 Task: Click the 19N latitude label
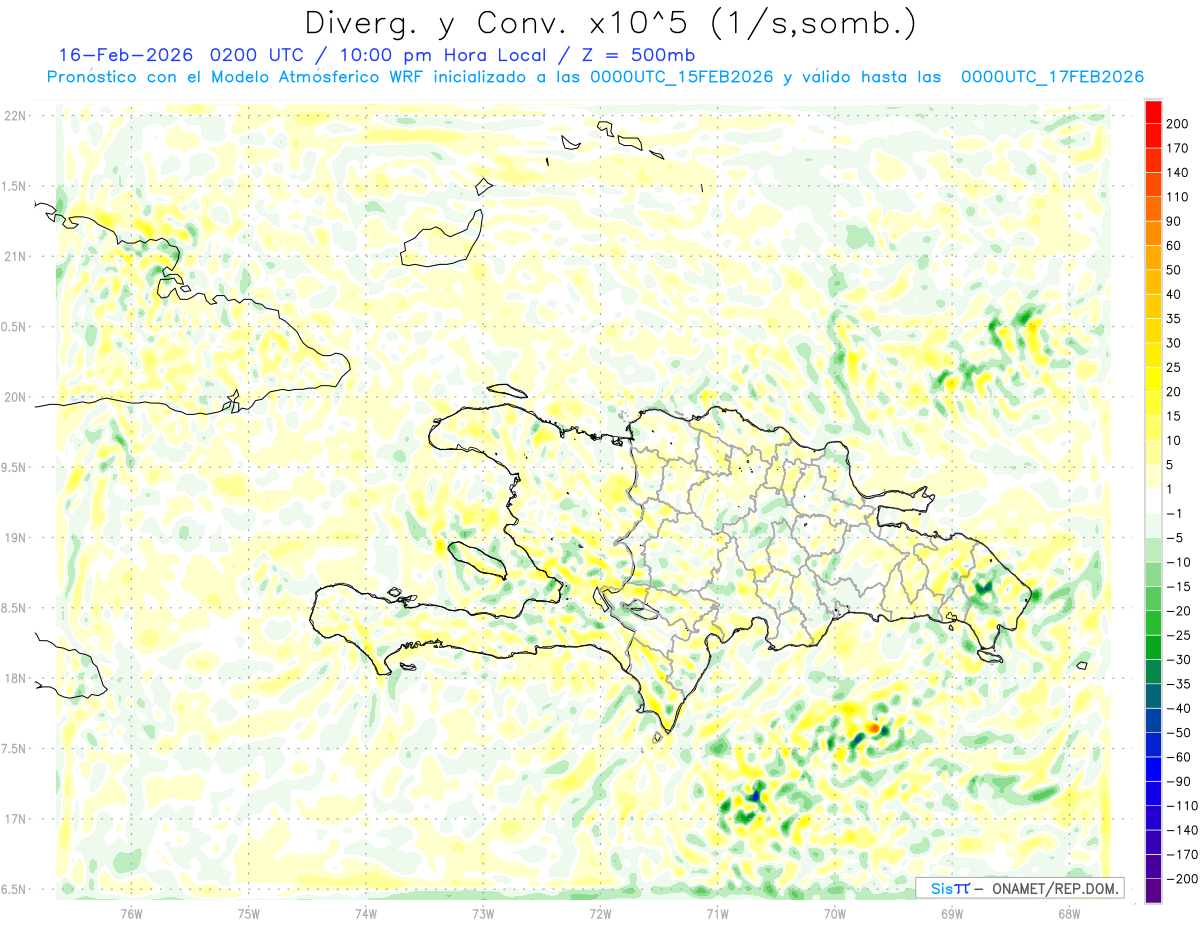pos(14,537)
